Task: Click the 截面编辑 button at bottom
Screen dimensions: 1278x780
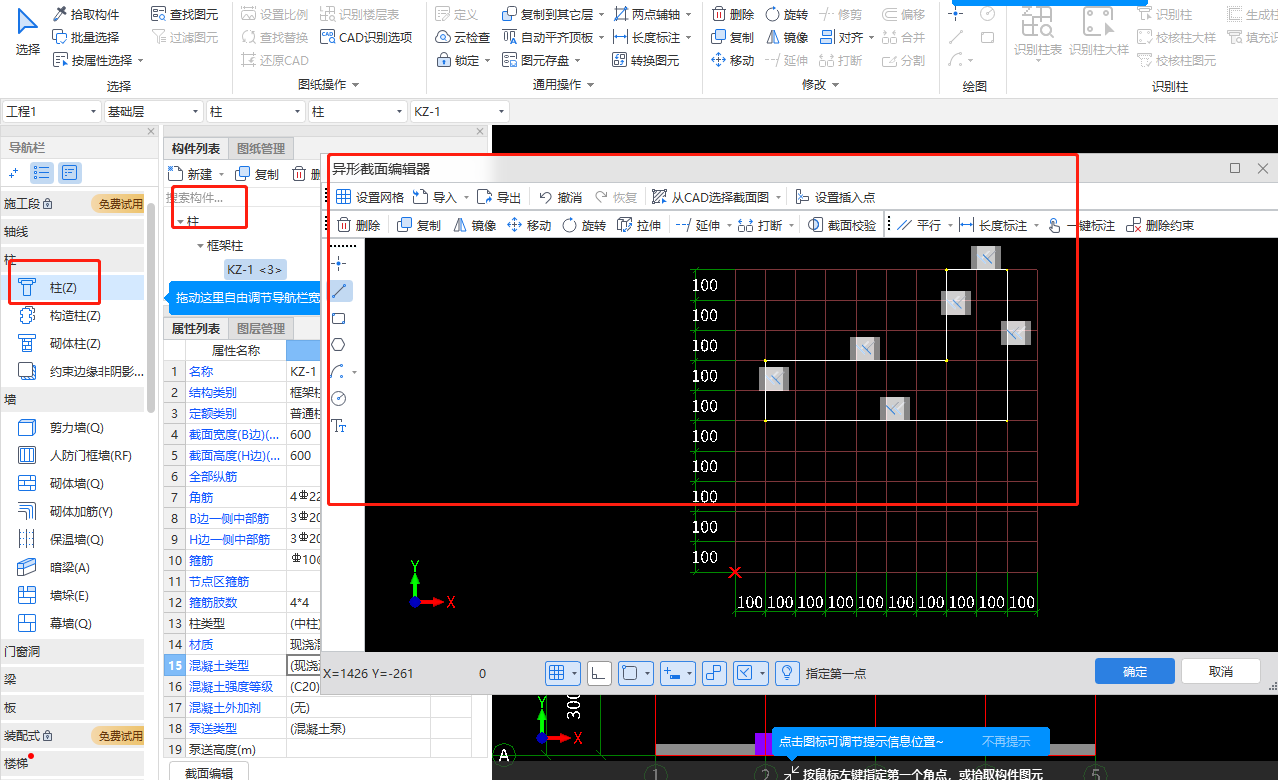Action: tap(209, 773)
